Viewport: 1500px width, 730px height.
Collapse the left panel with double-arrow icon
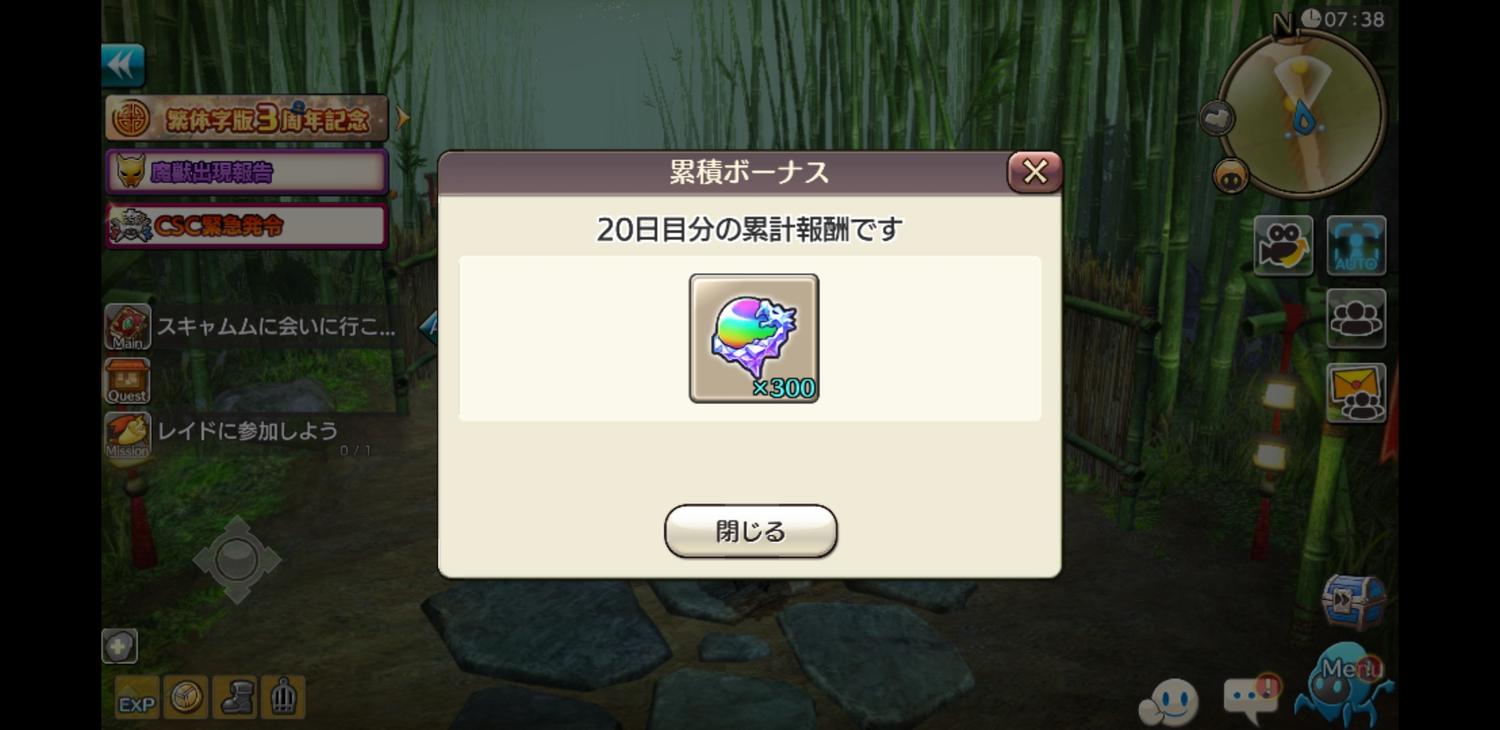coord(123,66)
